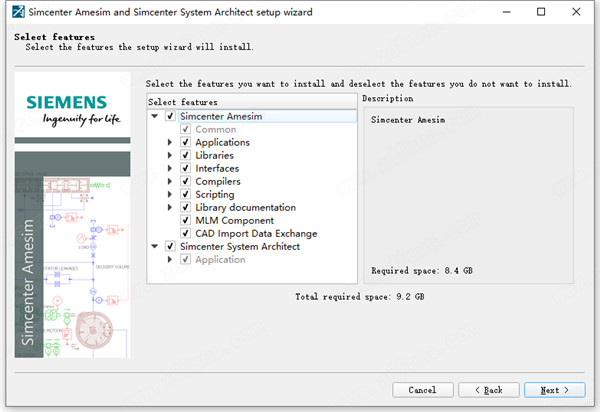
Task: Expand the Scripting node arrow
Action: point(170,194)
